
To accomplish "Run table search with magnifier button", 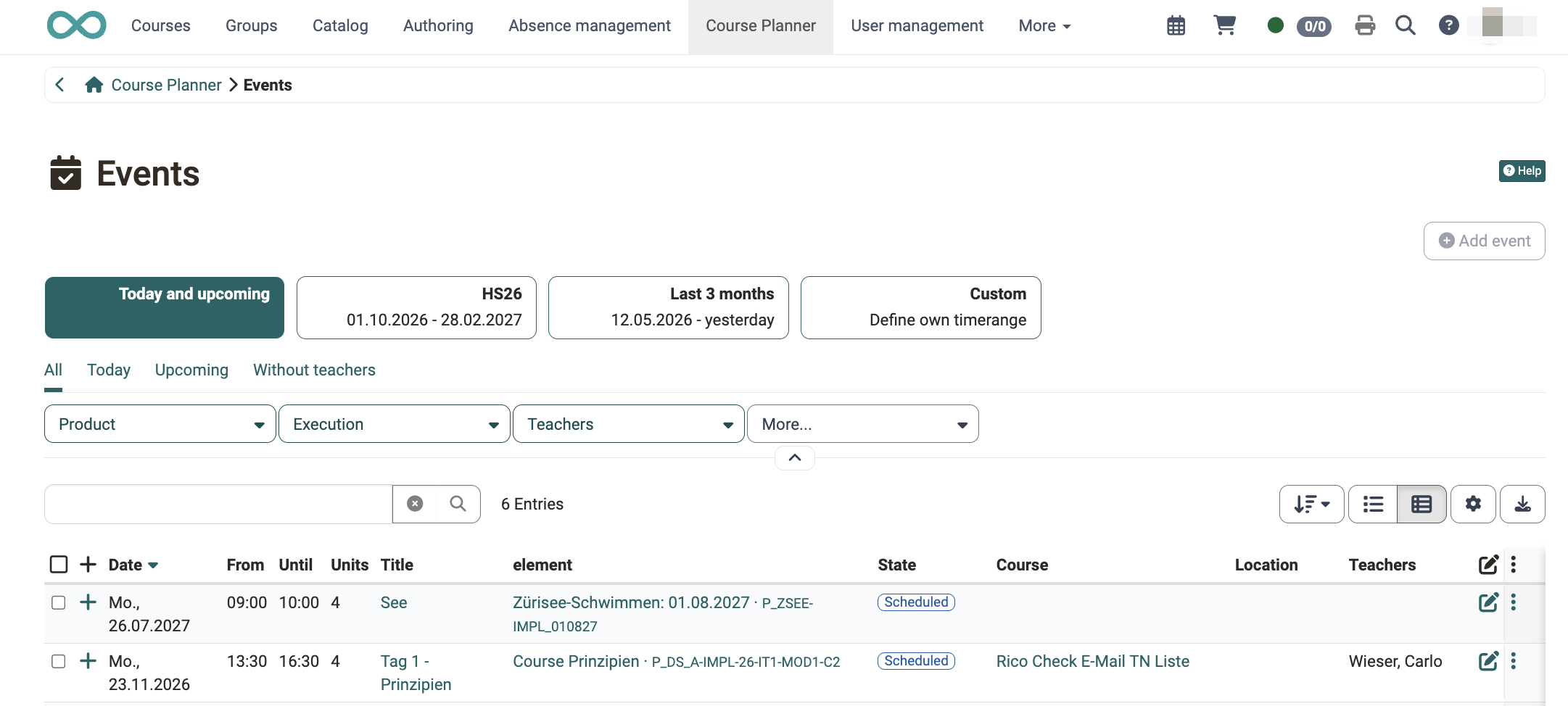I will click(x=458, y=504).
